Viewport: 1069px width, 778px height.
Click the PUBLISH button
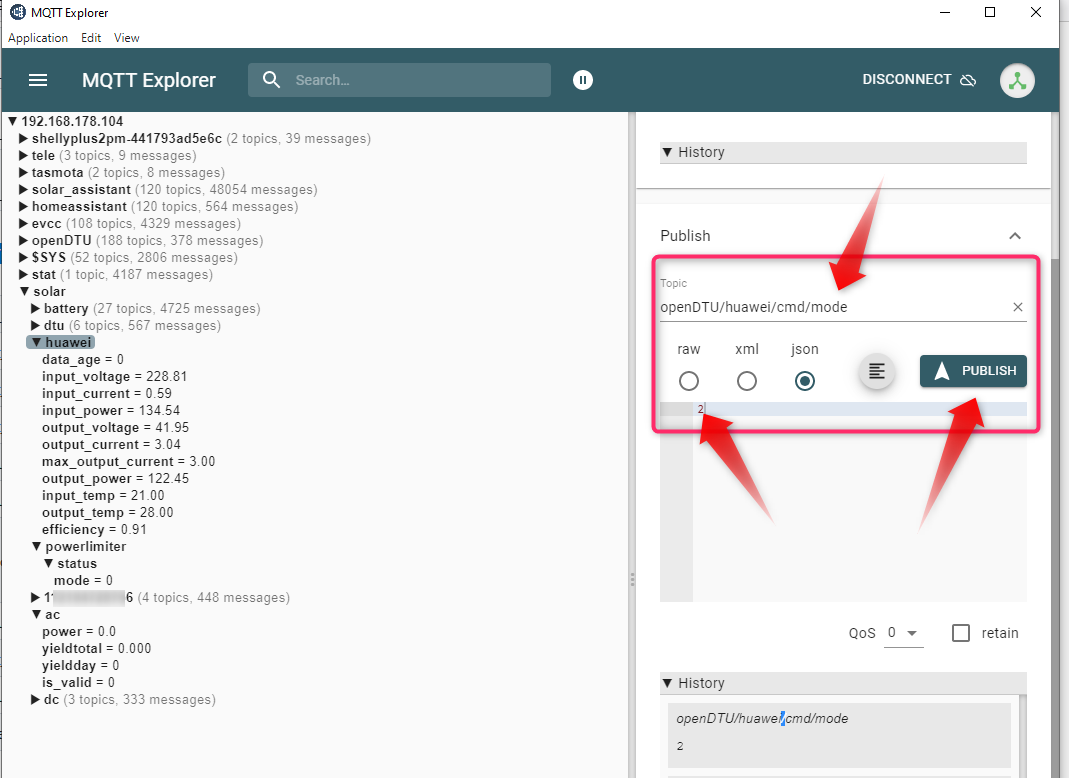pos(973,371)
